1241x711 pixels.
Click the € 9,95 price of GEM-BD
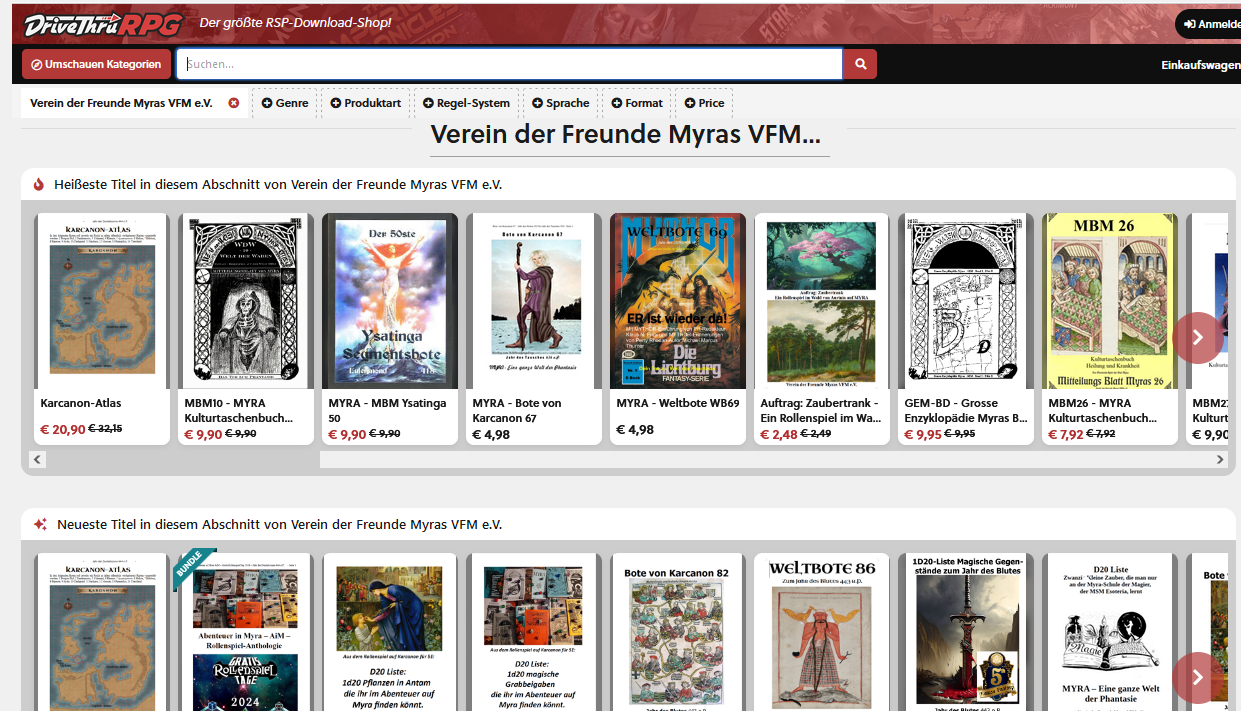point(922,434)
